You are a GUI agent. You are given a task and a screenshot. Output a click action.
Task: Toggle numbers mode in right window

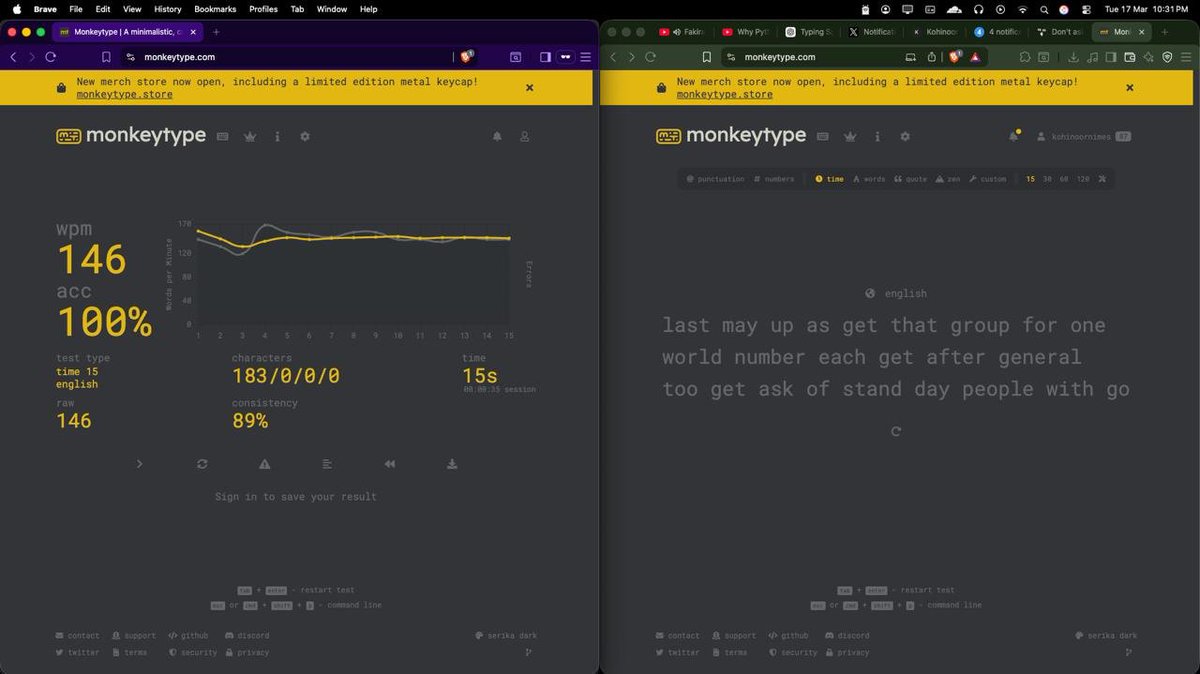coord(774,179)
